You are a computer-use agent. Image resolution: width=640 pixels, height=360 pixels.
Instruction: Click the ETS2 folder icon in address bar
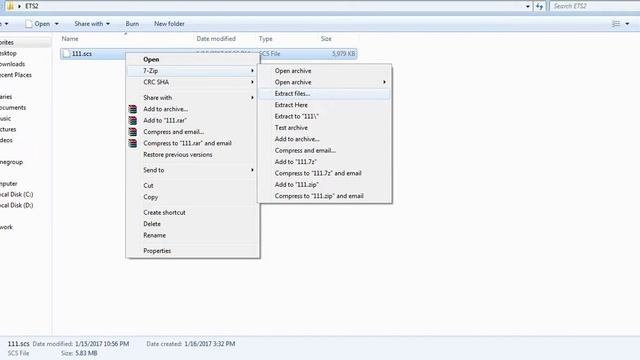pos(10,6)
